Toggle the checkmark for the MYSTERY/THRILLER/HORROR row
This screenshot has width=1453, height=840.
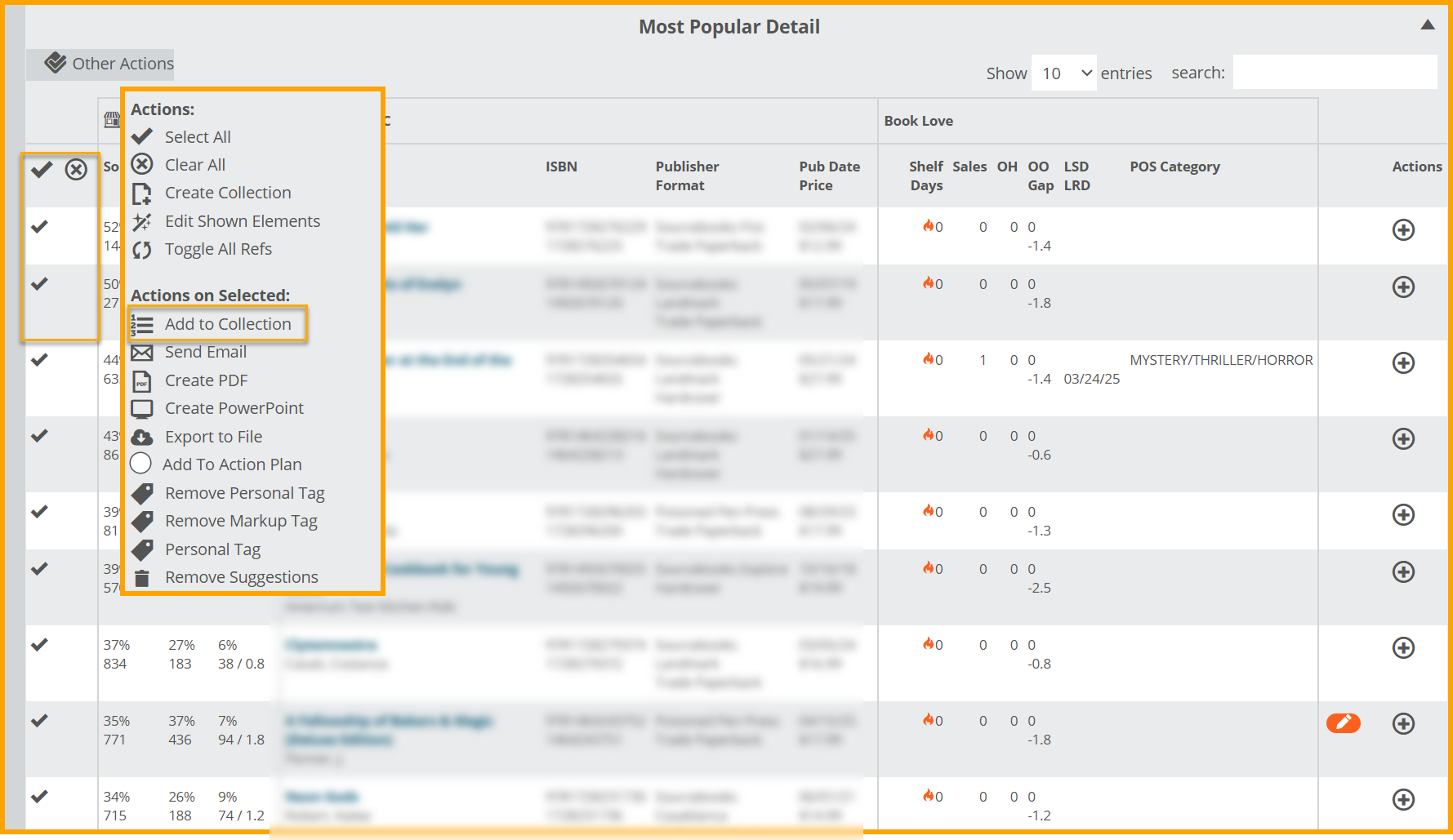(x=39, y=360)
